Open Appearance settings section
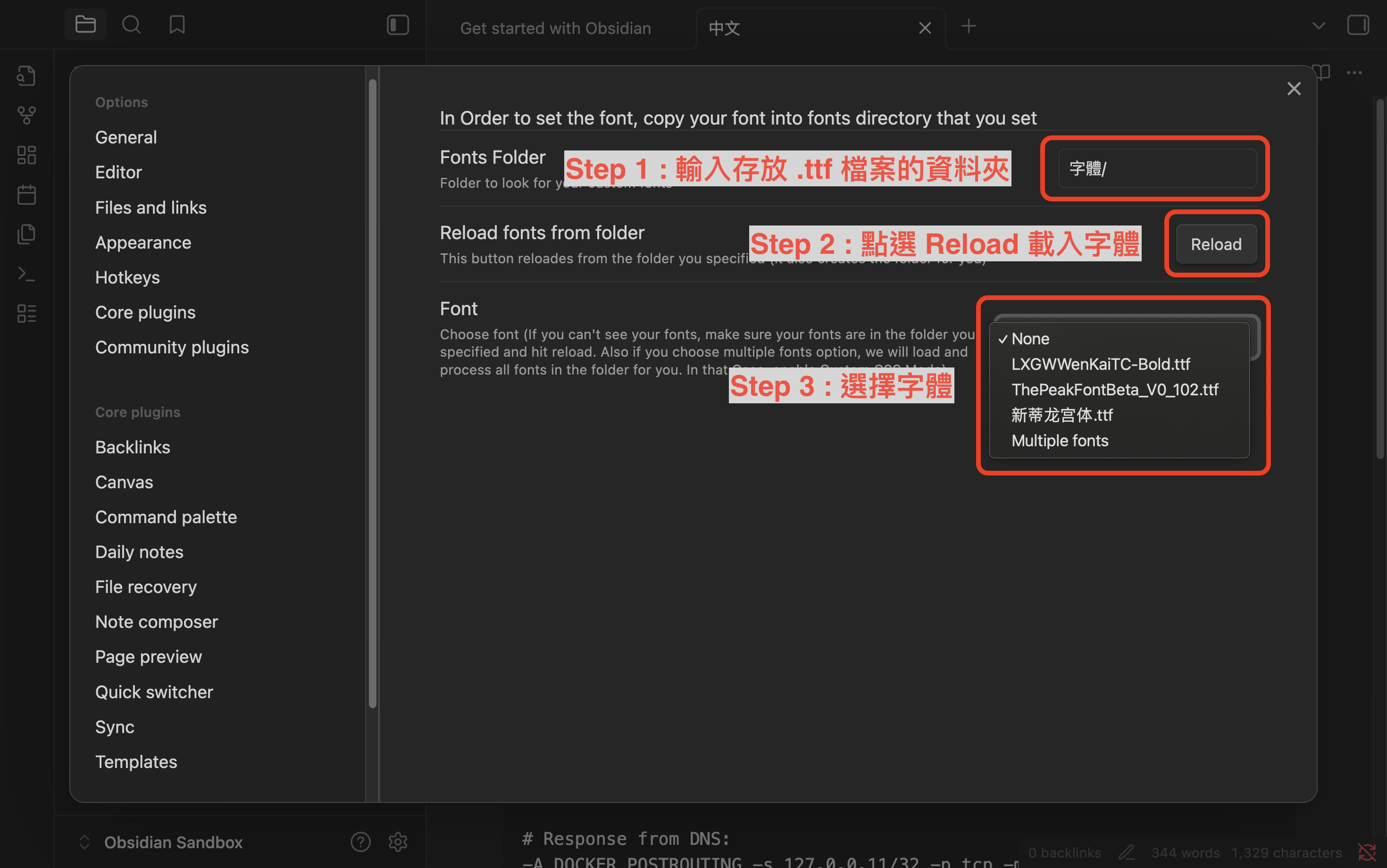This screenshot has height=868, width=1387. coord(143,242)
